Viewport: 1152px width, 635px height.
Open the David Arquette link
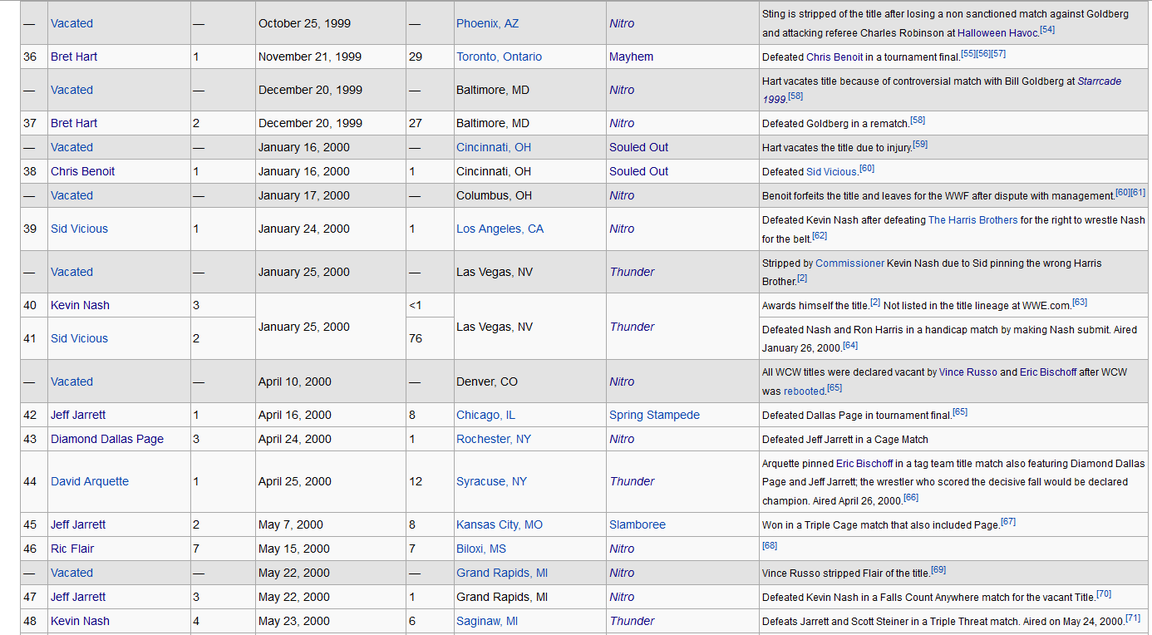[90, 482]
